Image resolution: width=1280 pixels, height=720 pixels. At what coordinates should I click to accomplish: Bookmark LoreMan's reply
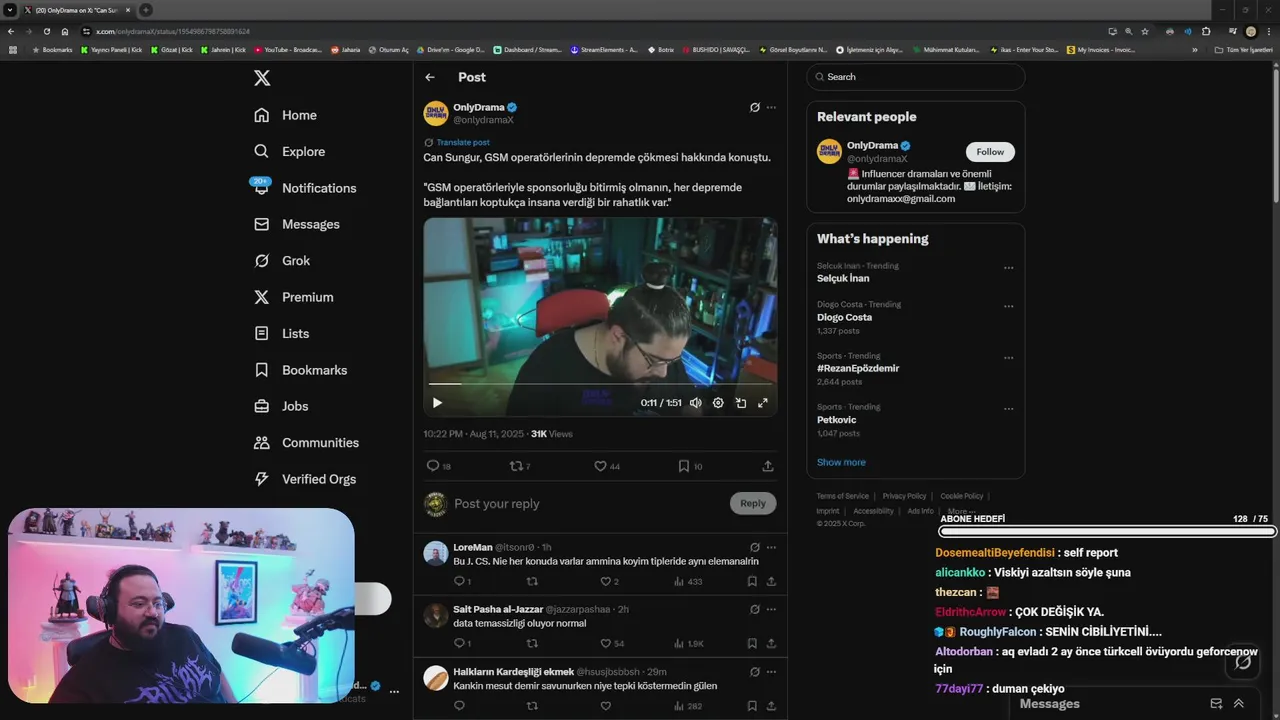(754, 581)
